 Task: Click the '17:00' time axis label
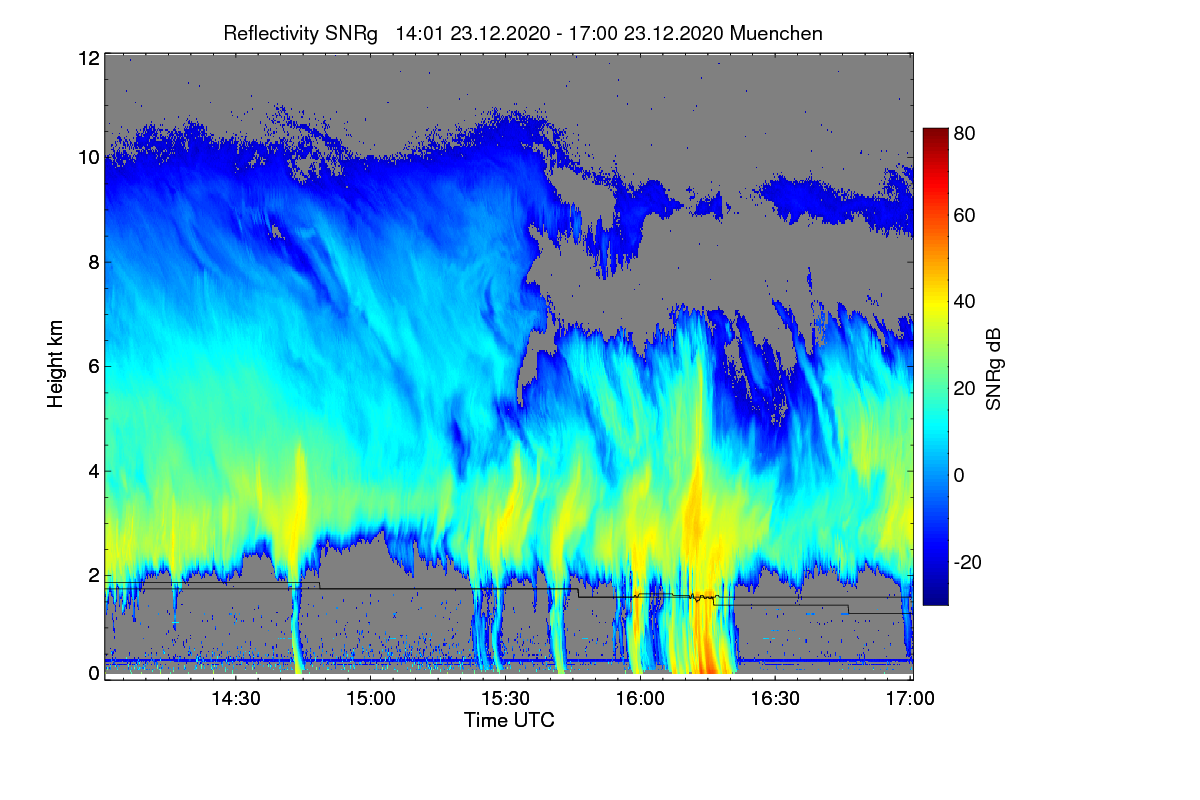coord(910,699)
